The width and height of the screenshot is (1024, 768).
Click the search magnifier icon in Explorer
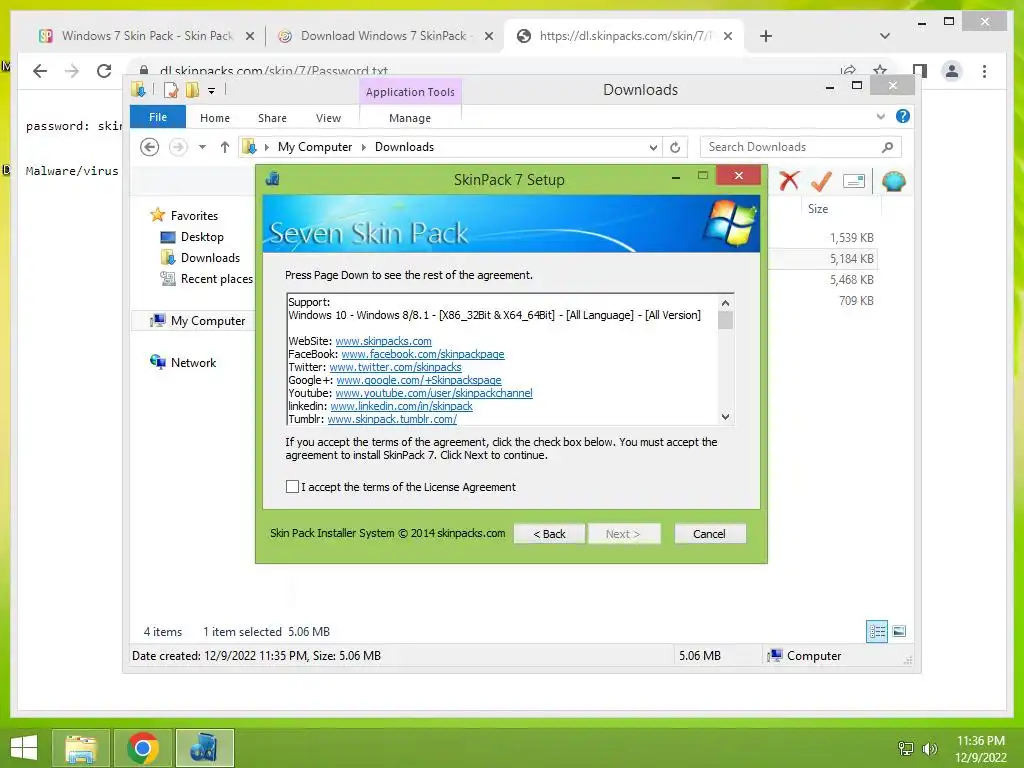887,147
